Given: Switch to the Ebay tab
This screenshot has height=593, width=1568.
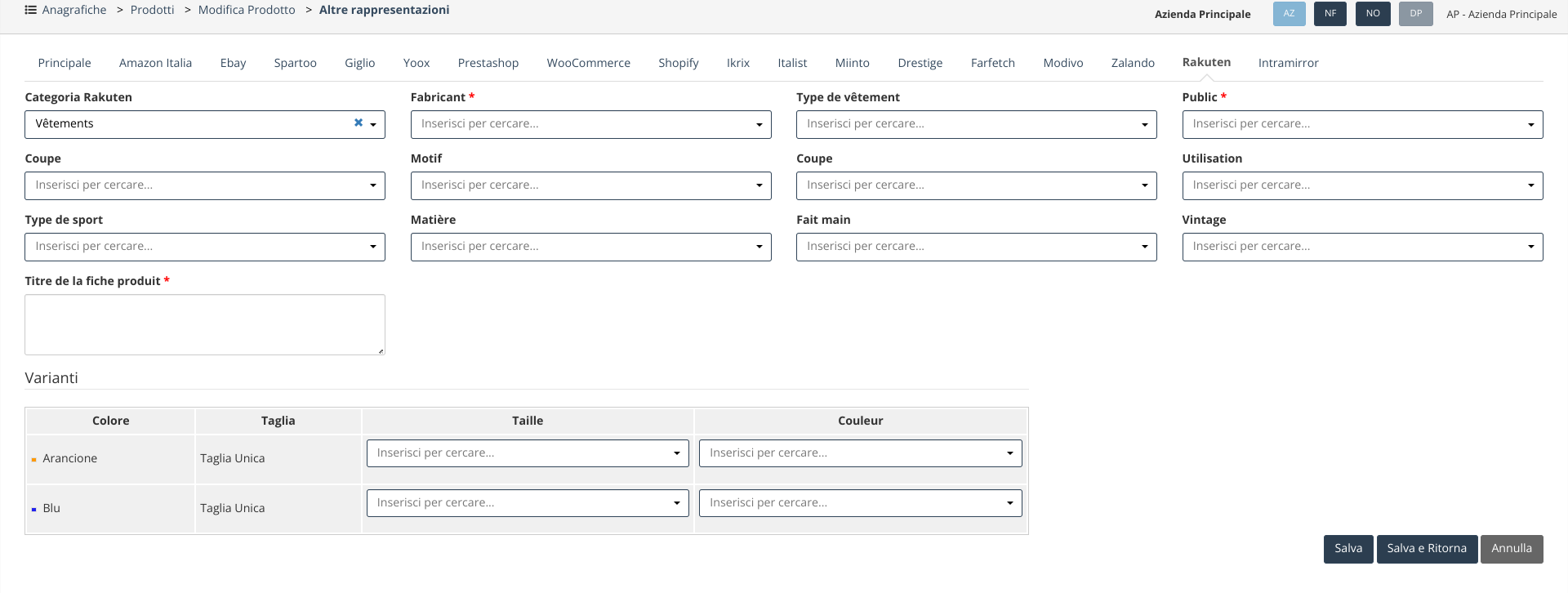Looking at the screenshot, I should pos(233,63).
